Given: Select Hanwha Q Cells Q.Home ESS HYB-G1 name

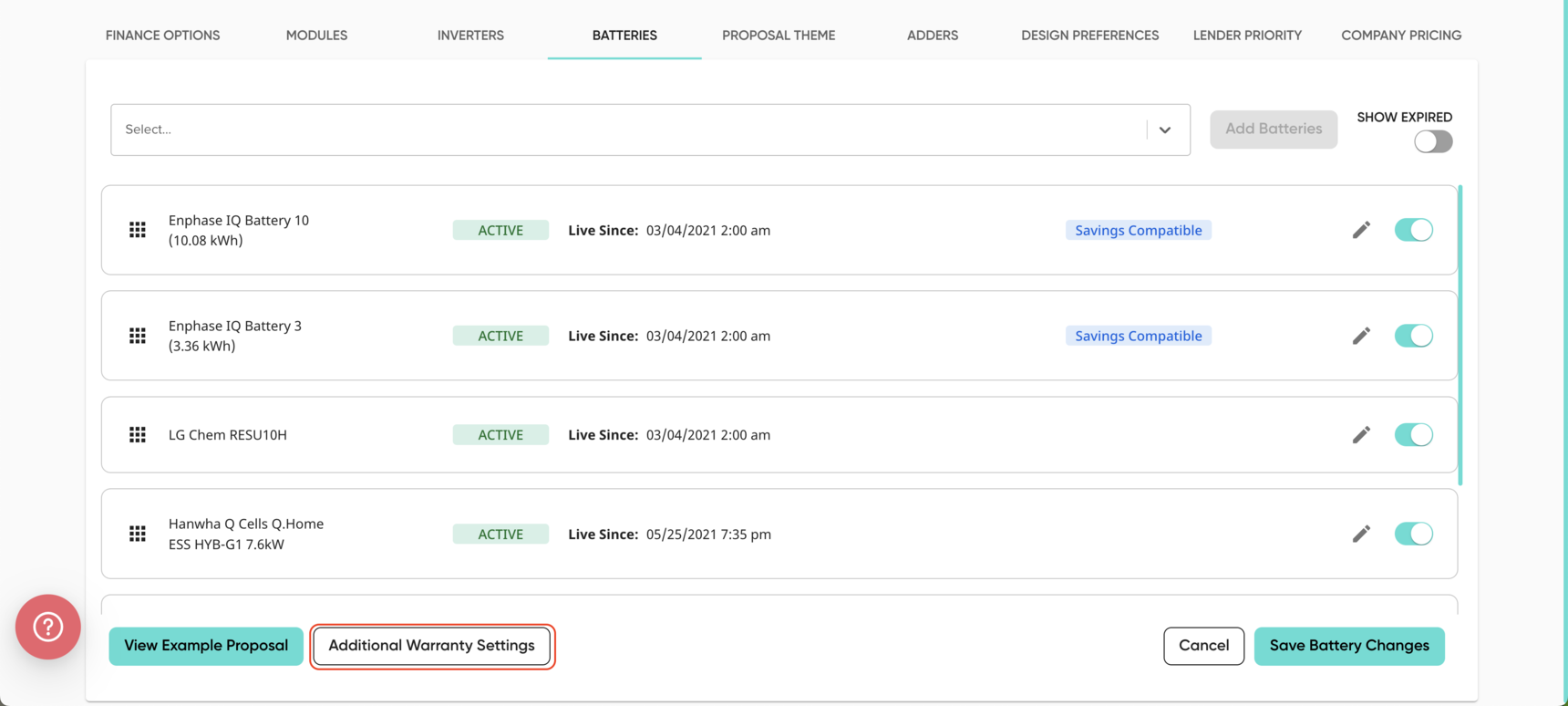Looking at the screenshot, I should pos(246,534).
